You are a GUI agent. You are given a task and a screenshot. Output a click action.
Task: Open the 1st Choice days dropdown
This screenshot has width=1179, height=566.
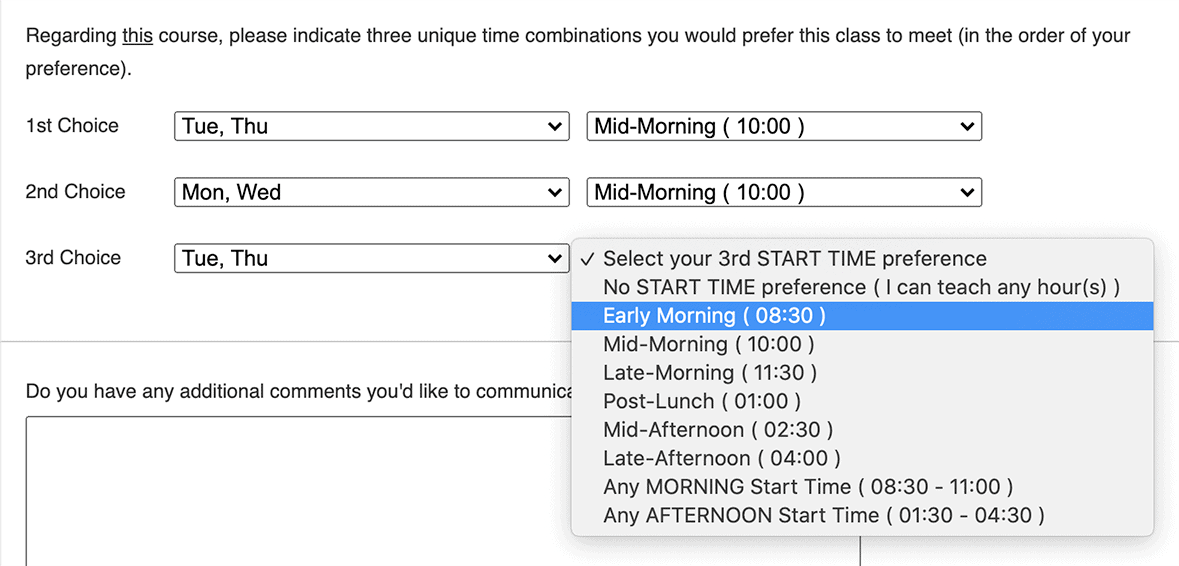370,126
